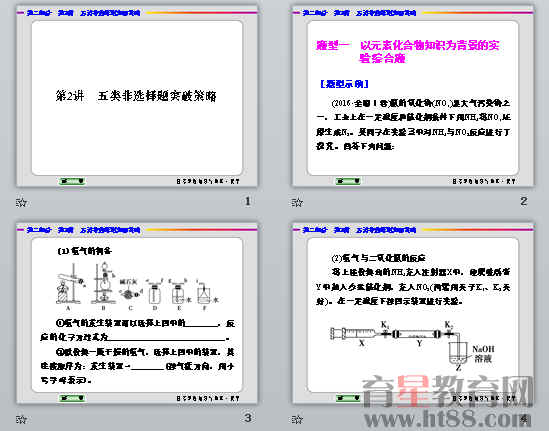Click the green footer button on slide 4
Viewport: 549px width, 431px height.
pyautogui.click(x=348, y=398)
